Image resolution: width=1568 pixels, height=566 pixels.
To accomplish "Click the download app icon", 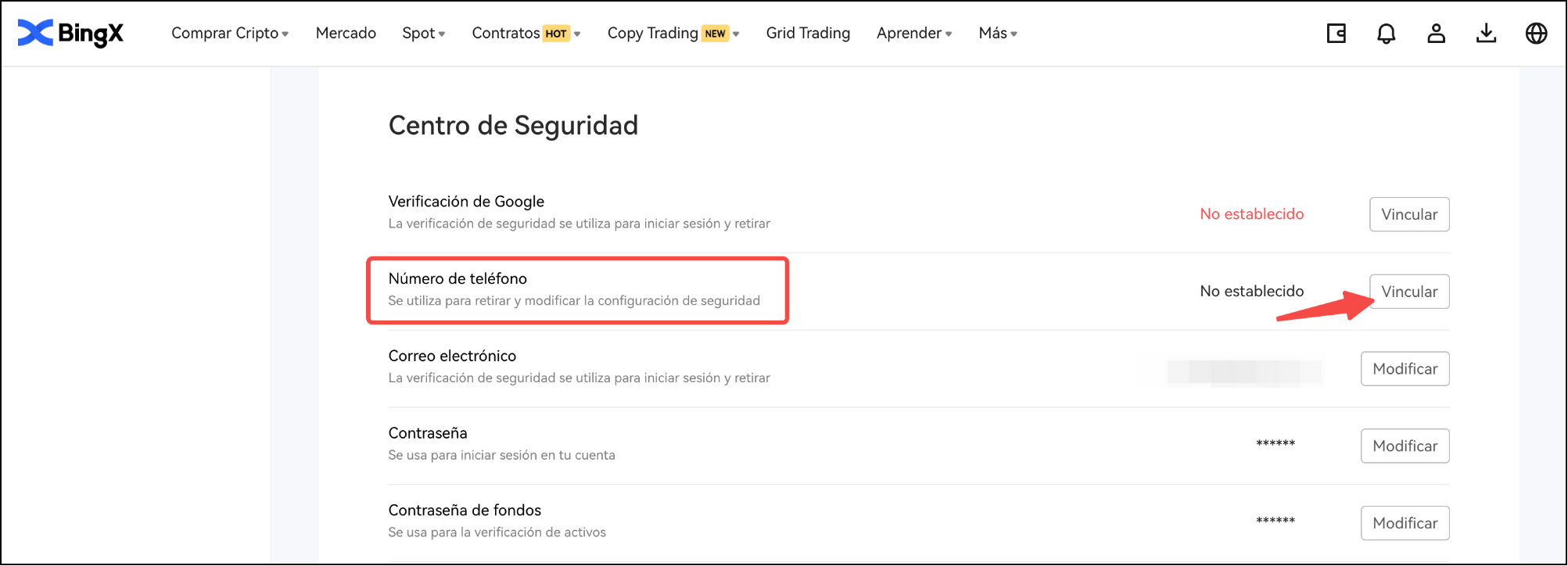I will [1486, 34].
